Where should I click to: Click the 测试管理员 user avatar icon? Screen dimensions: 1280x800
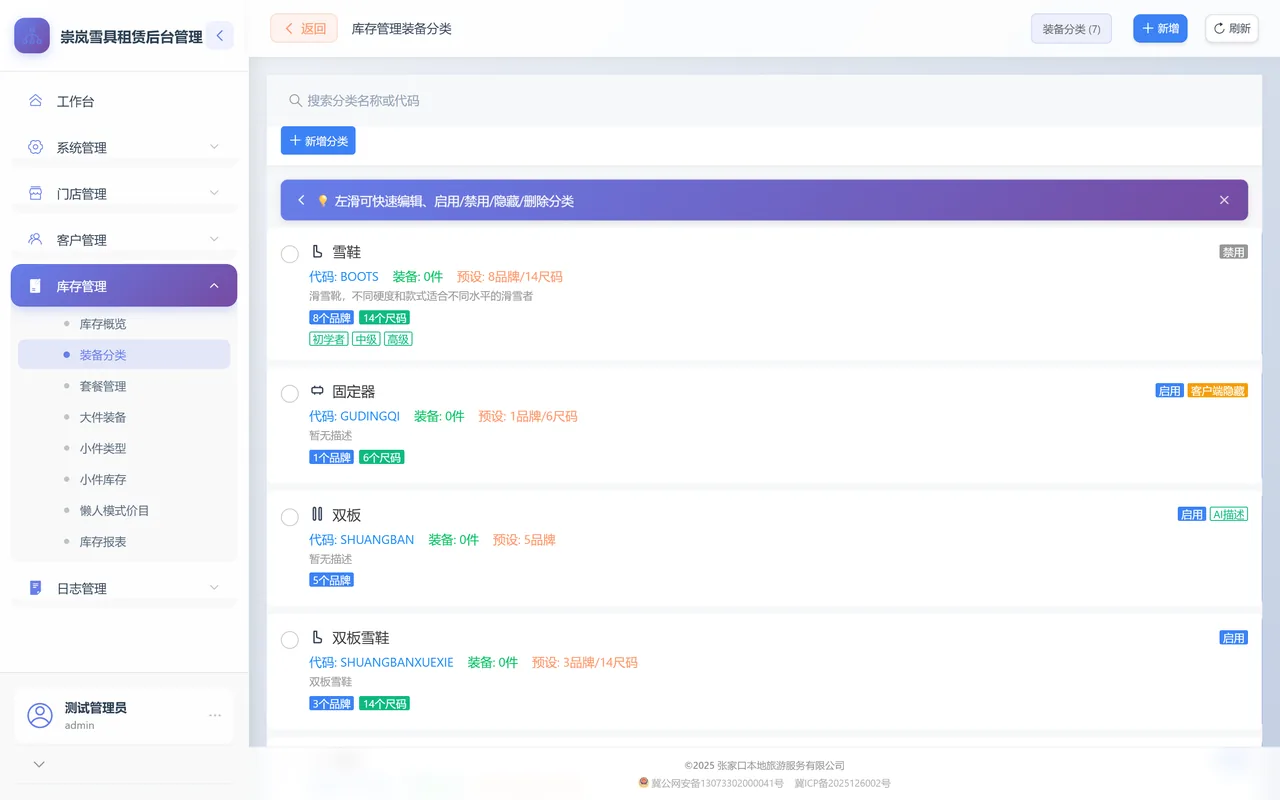pos(40,715)
